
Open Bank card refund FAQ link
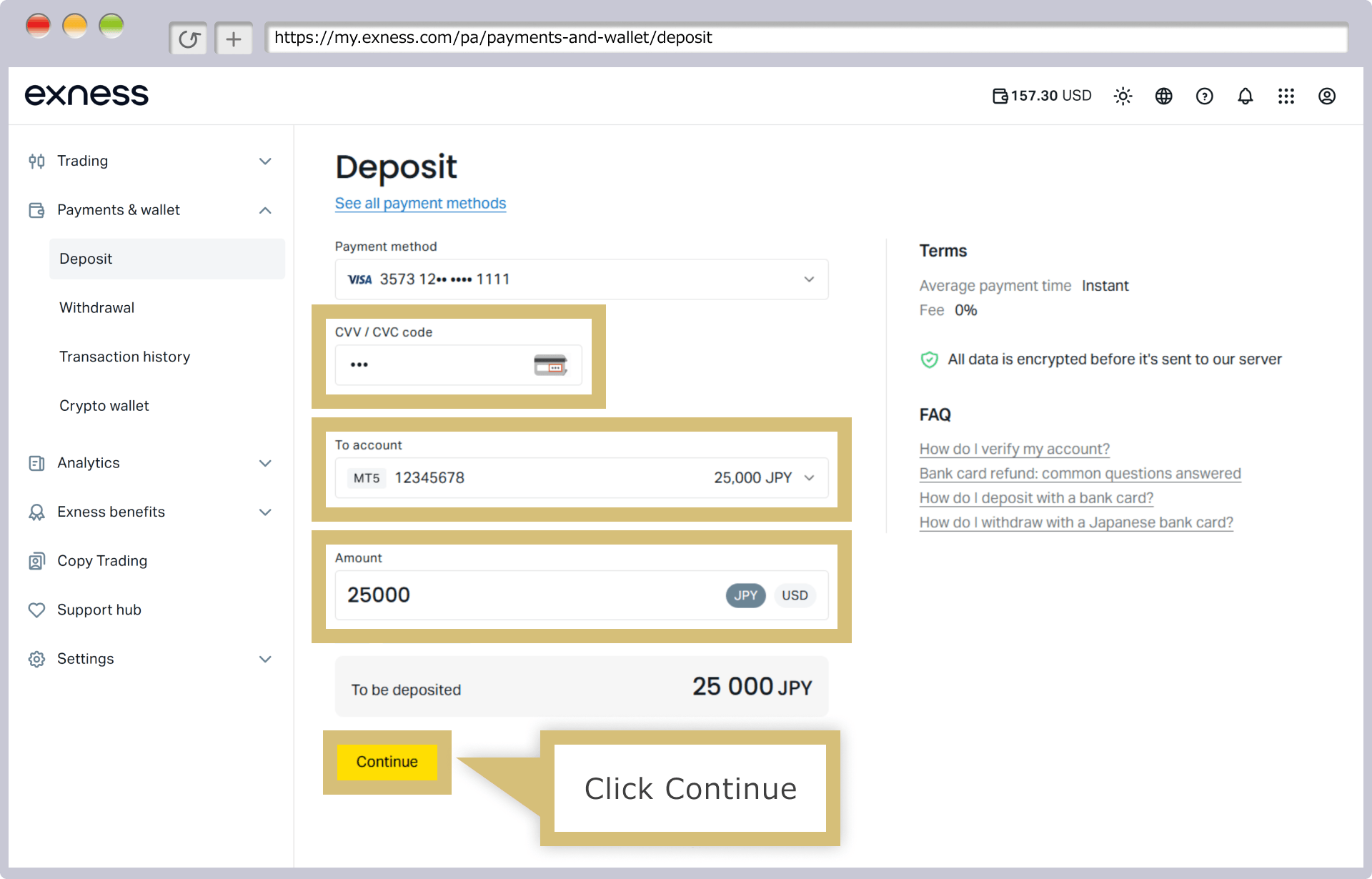point(1080,473)
